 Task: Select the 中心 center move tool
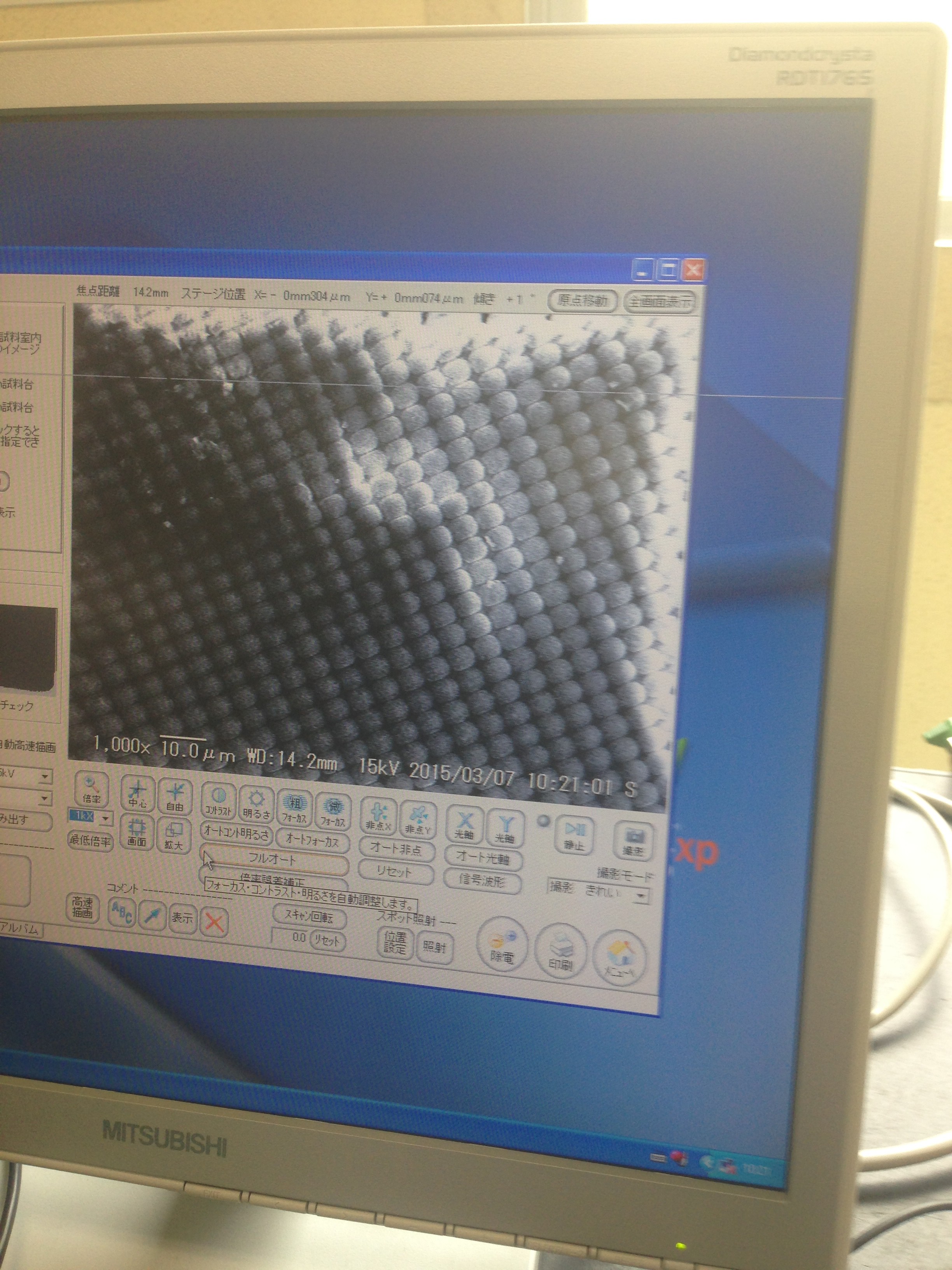(x=138, y=794)
